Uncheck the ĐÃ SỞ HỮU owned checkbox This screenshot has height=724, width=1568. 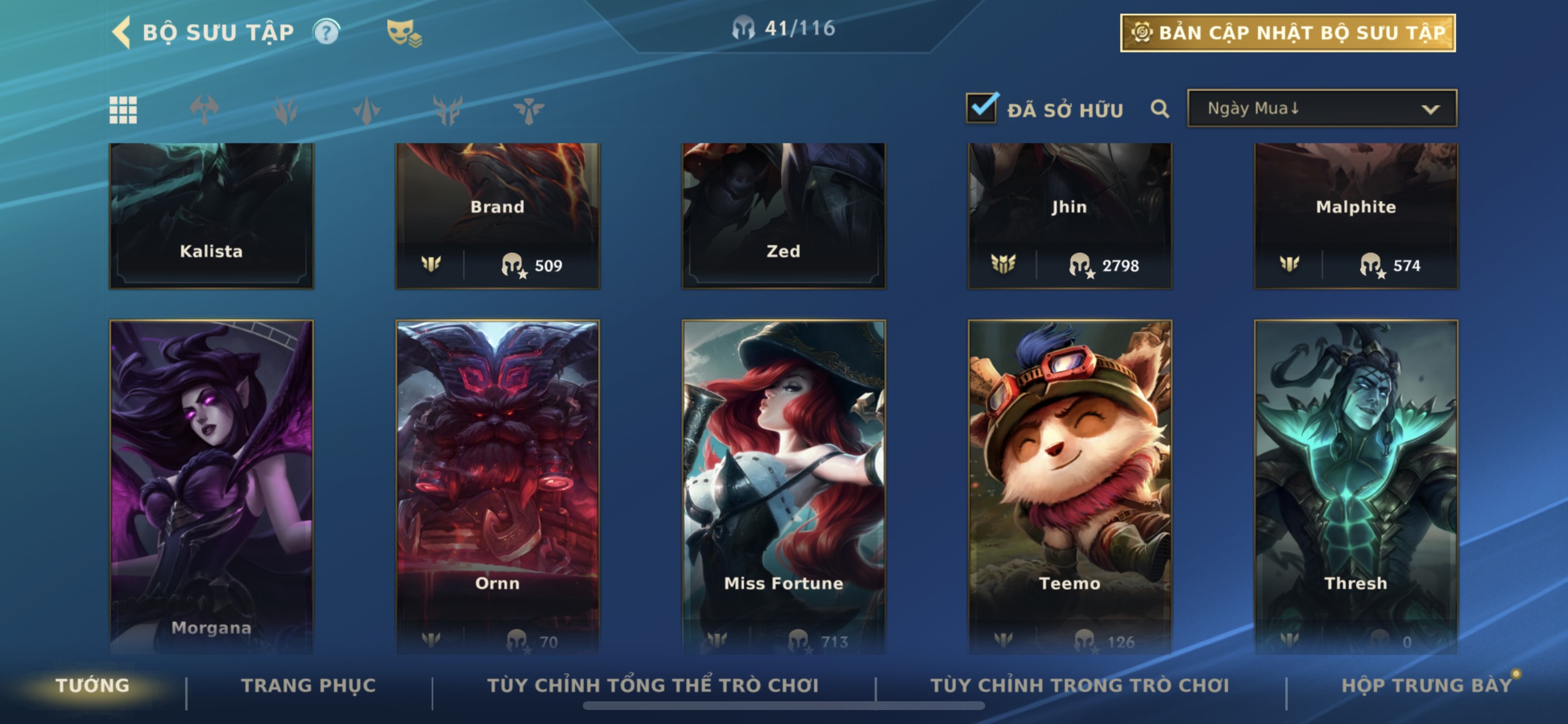[982, 108]
